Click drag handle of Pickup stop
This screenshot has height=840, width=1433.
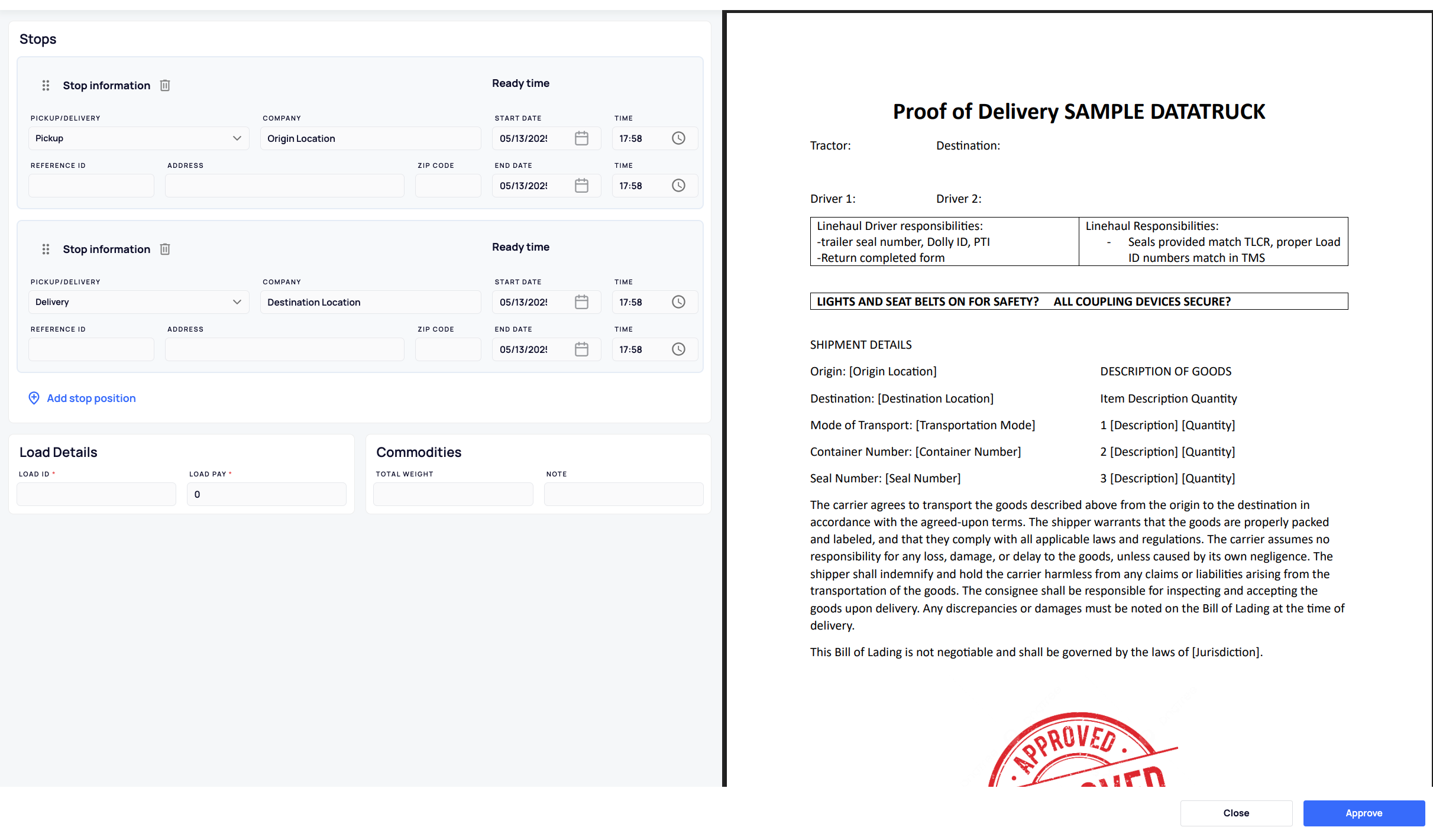pyautogui.click(x=46, y=86)
